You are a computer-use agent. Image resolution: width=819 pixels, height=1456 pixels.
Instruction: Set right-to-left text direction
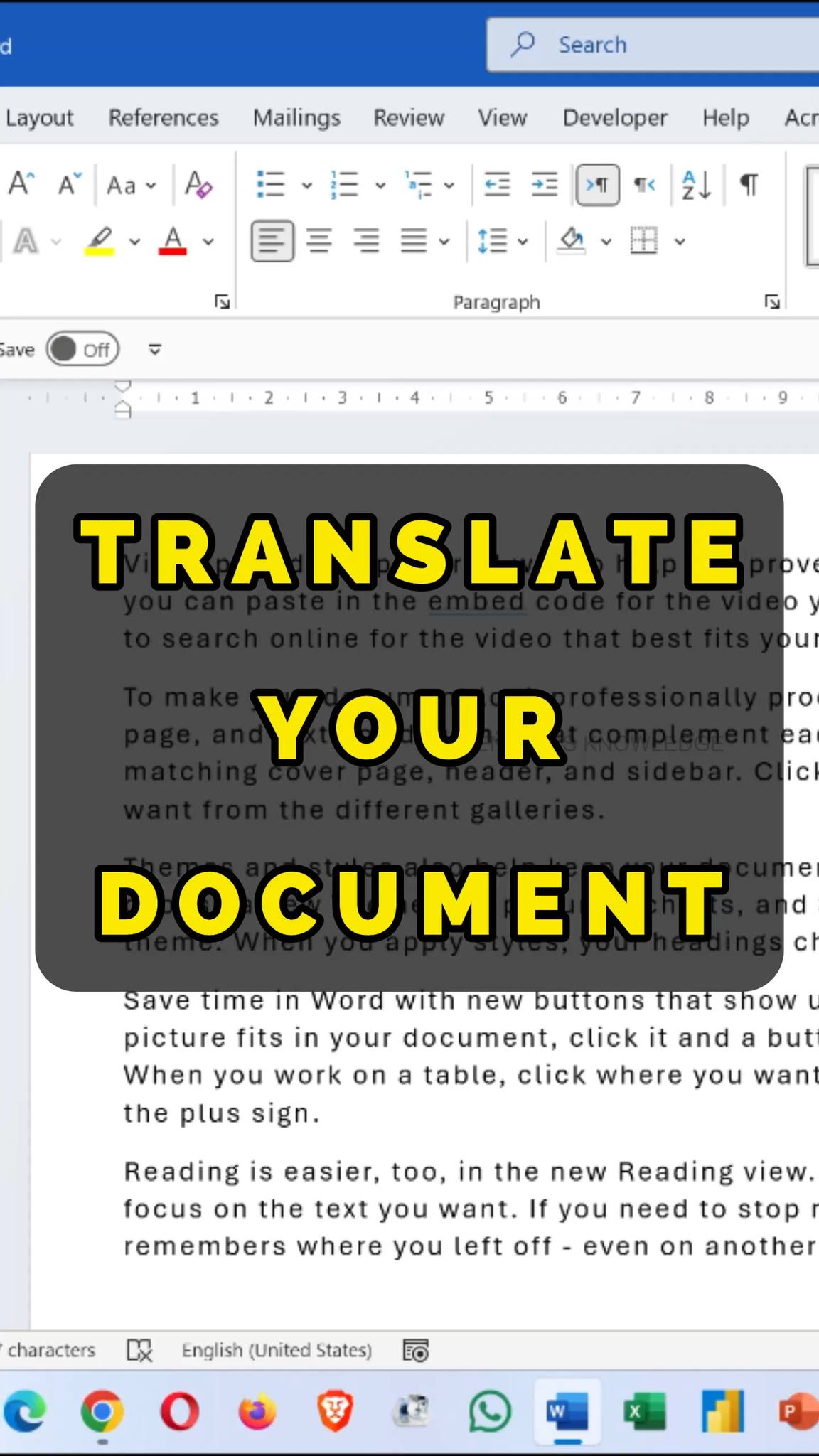click(645, 185)
